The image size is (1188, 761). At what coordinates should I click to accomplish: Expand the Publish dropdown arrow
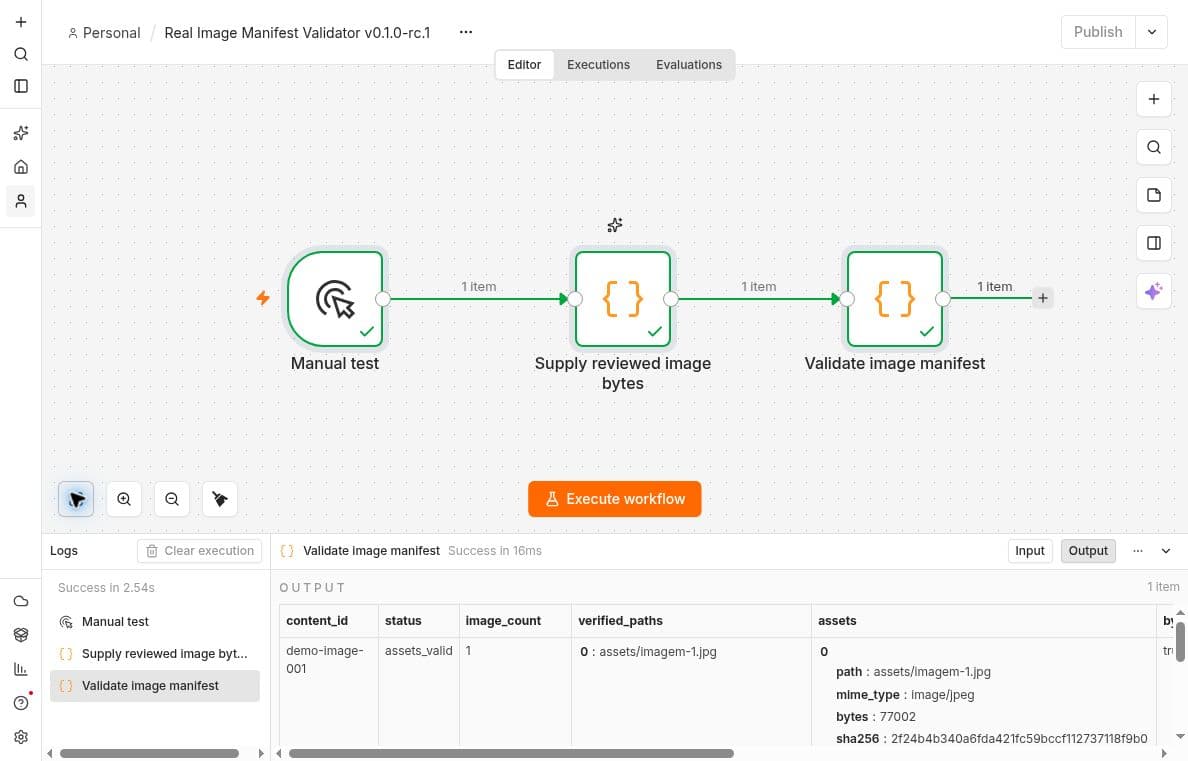tap(1152, 32)
